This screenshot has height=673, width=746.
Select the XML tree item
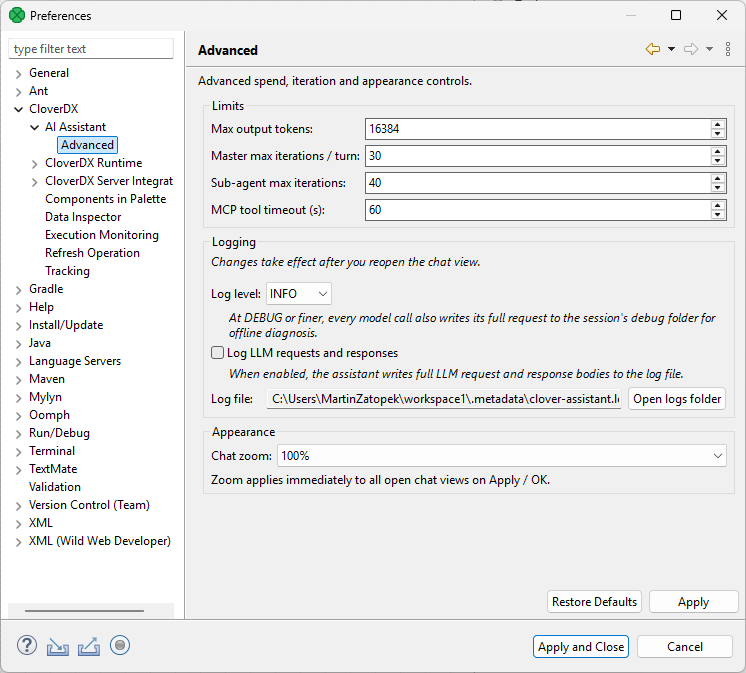tap(40, 523)
